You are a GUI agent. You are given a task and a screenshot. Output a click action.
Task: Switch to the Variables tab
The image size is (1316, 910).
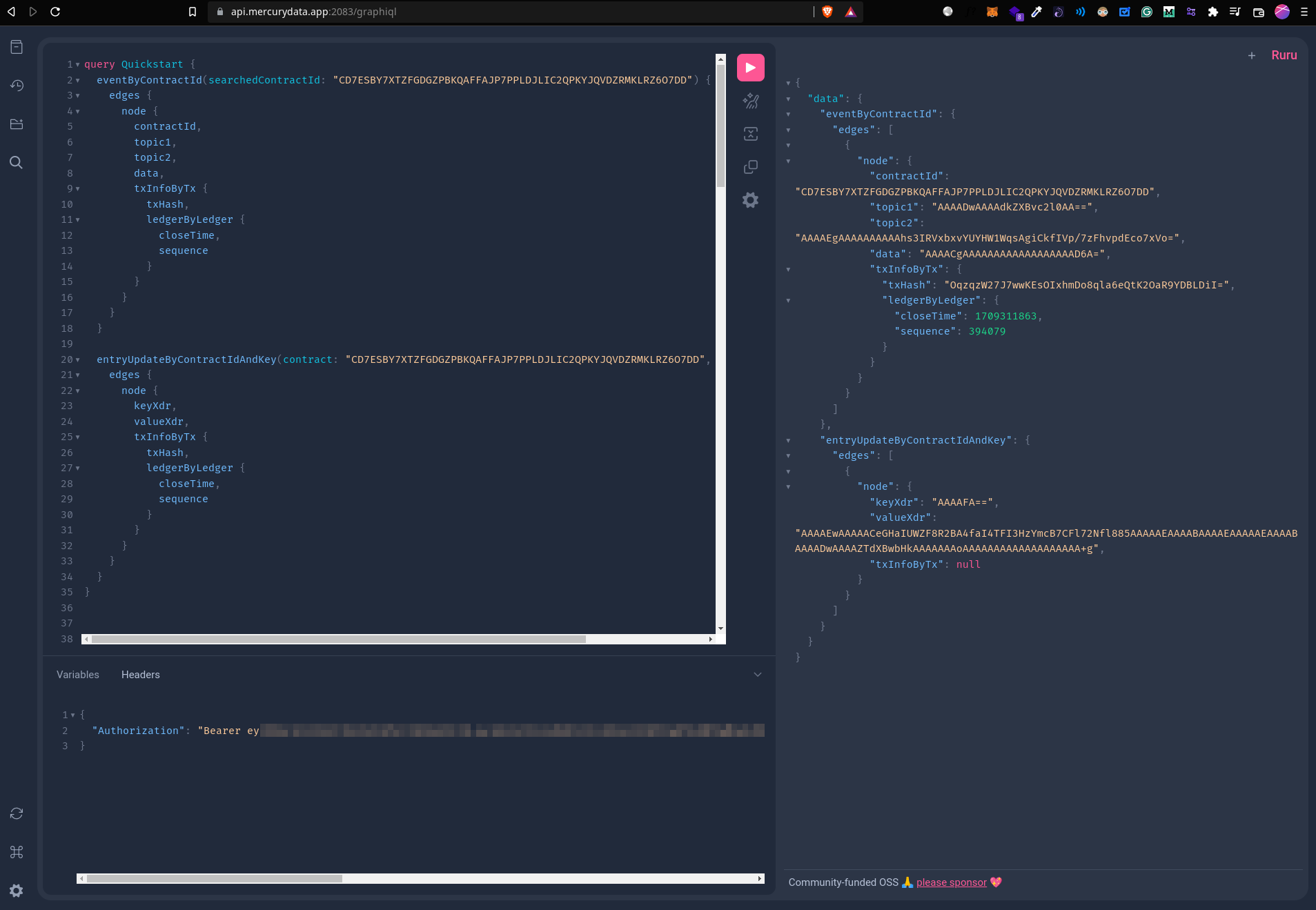click(x=78, y=675)
